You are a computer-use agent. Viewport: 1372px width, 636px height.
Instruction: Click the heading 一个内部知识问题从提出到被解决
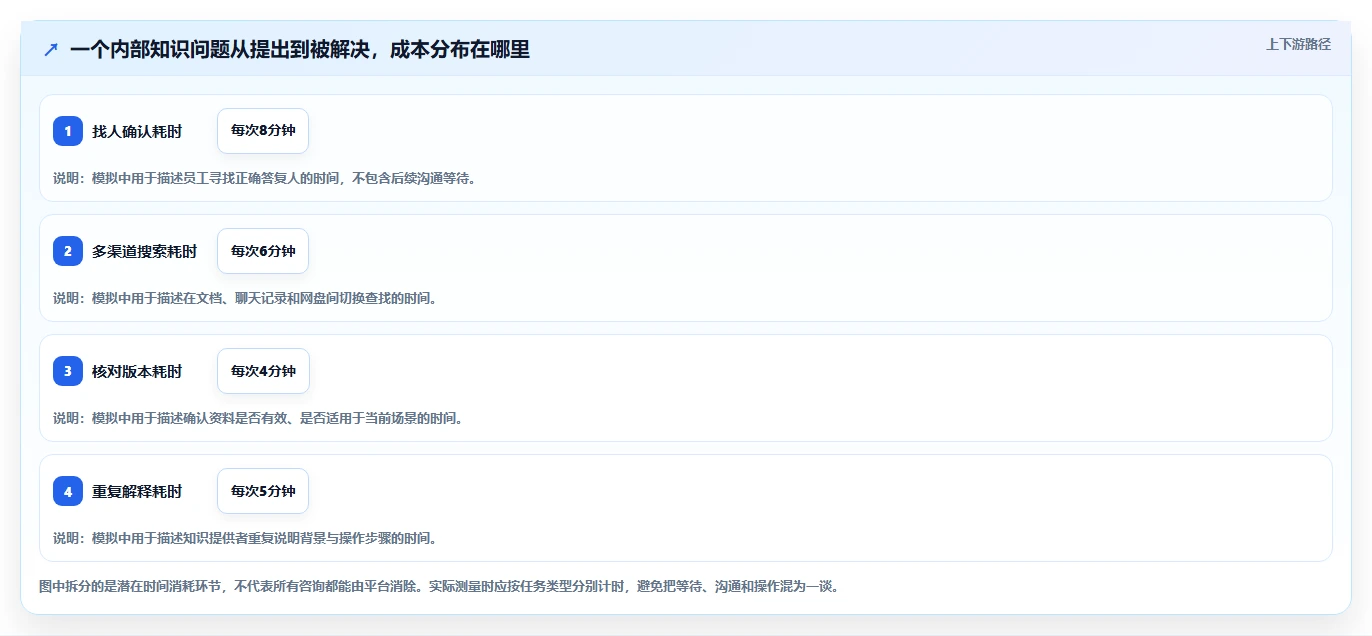300,49
